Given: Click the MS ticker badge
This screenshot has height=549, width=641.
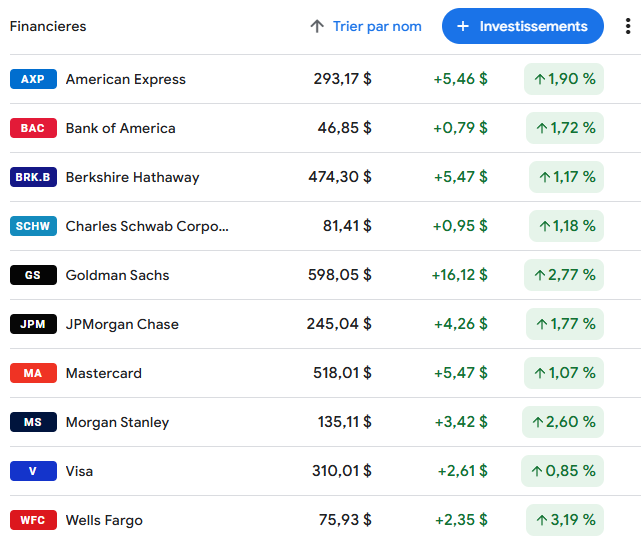Looking at the screenshot, I should (33, 422).
